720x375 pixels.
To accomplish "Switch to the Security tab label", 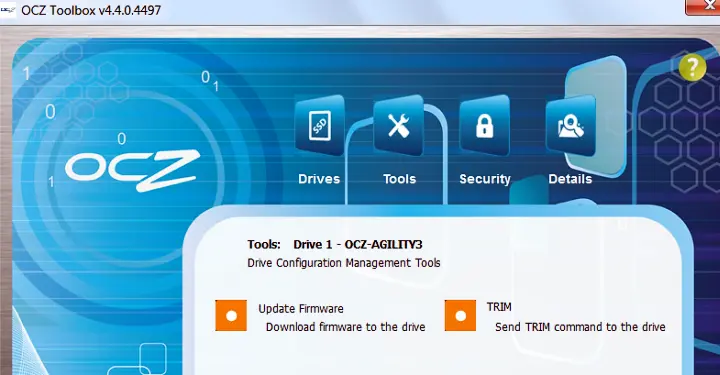I will tap(485, 179).
